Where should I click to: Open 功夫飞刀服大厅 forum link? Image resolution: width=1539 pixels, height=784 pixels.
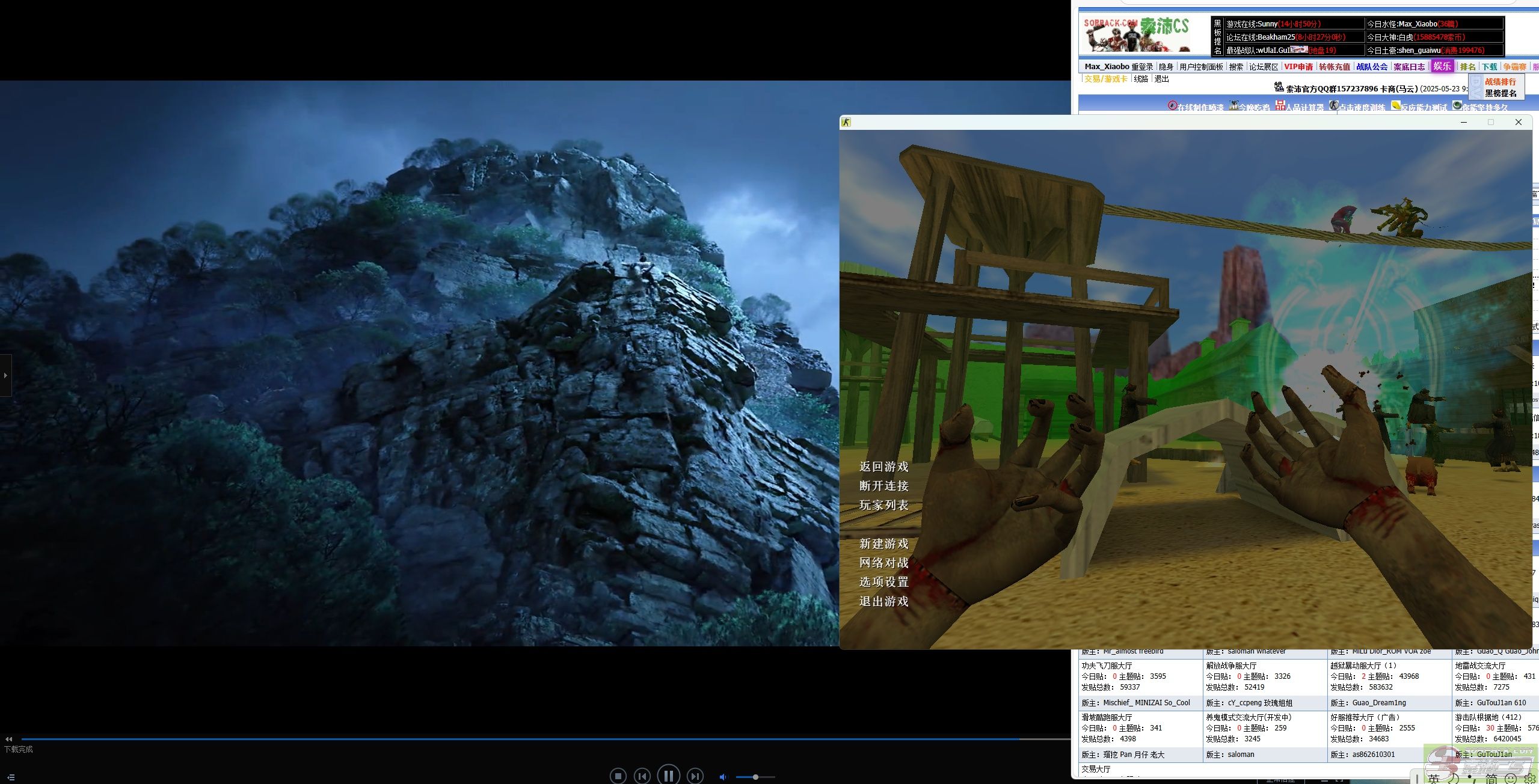pyautogui.click(x=1107, y=666)
